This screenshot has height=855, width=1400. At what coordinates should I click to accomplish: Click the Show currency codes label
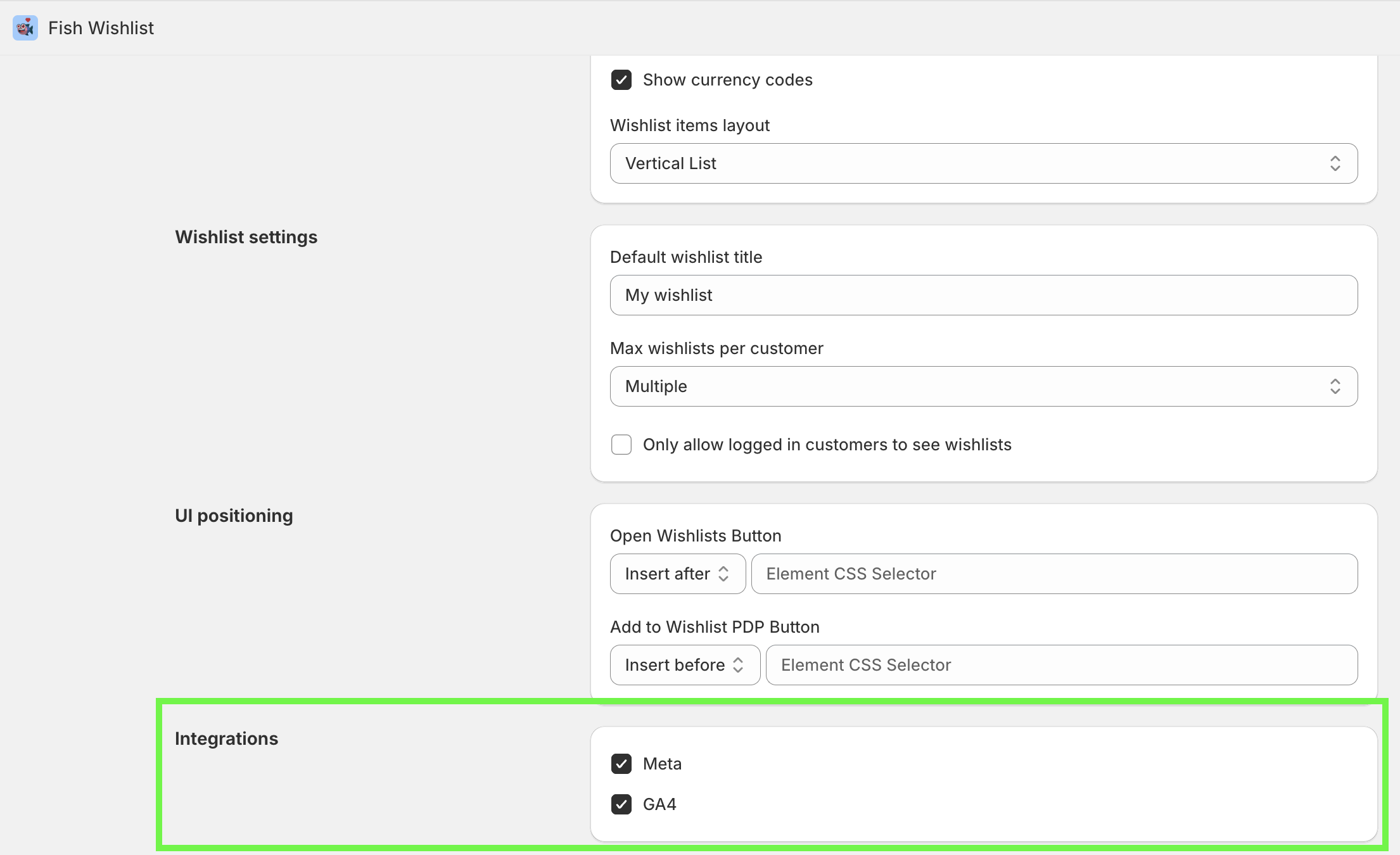coord(727,80)
